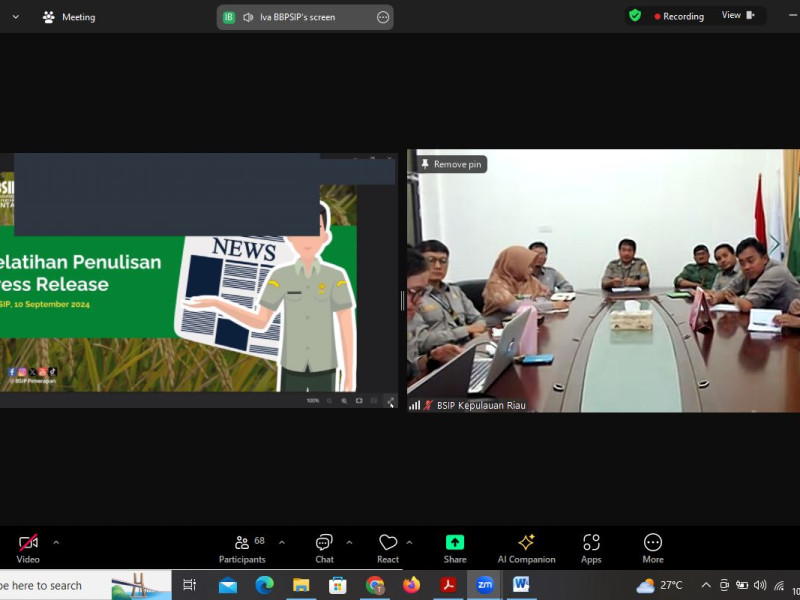This screenshot has width=800, height=600.
Task: Click the React heart icon
Action: 388,547
